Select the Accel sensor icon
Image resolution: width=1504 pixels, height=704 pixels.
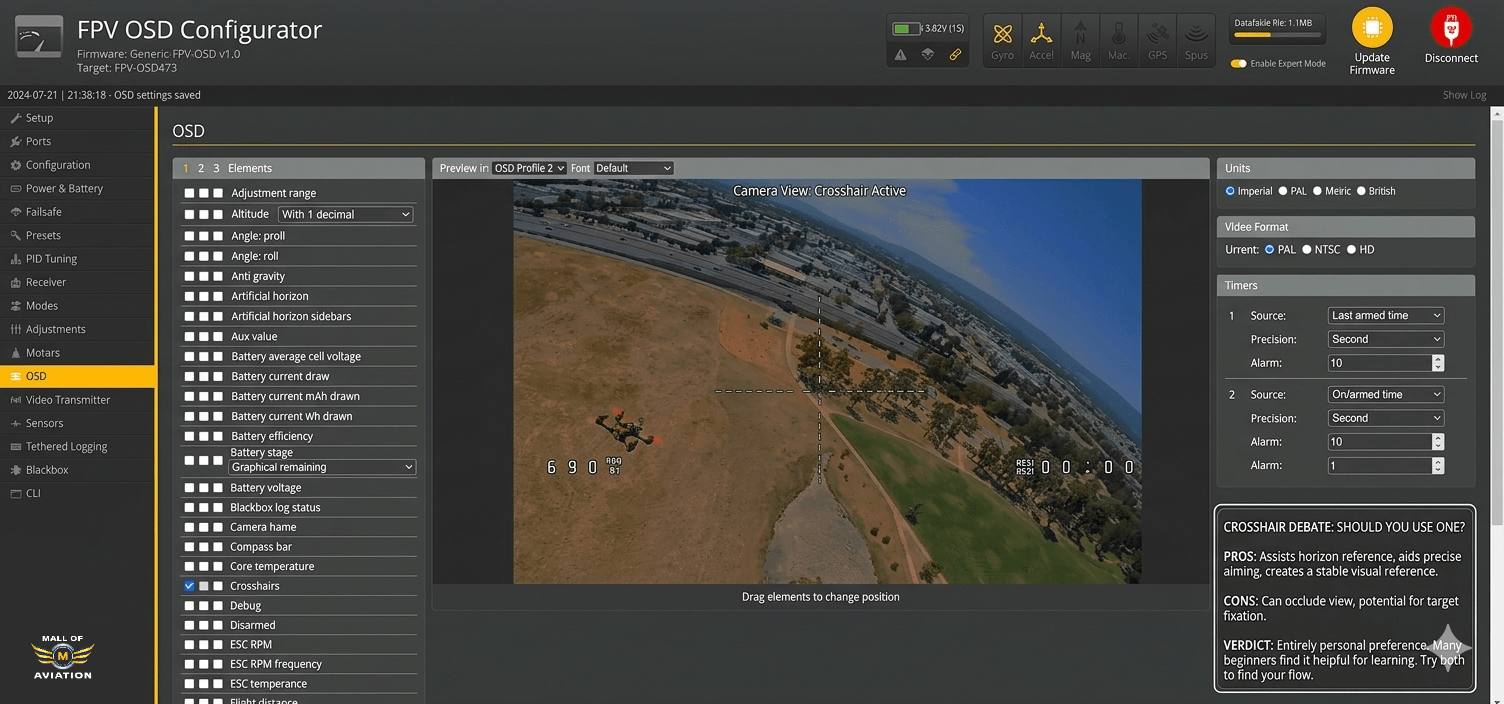[x=1040, y=38]
